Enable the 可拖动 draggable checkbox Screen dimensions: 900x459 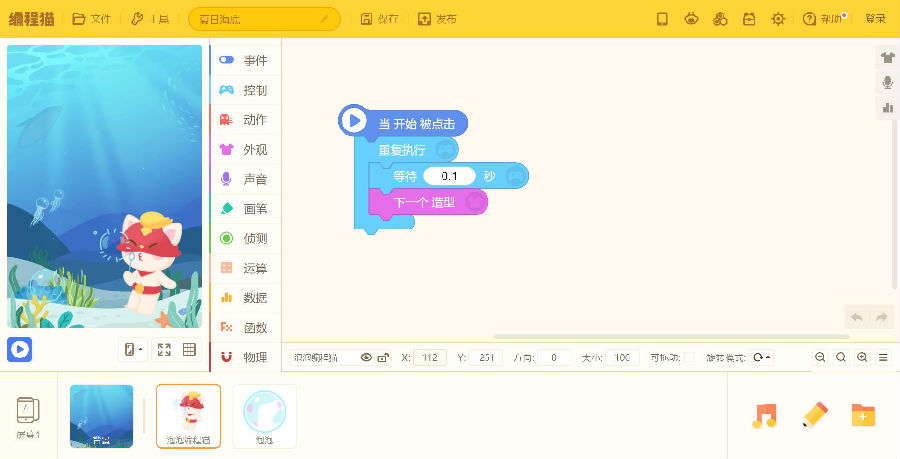tap(689, 358)
